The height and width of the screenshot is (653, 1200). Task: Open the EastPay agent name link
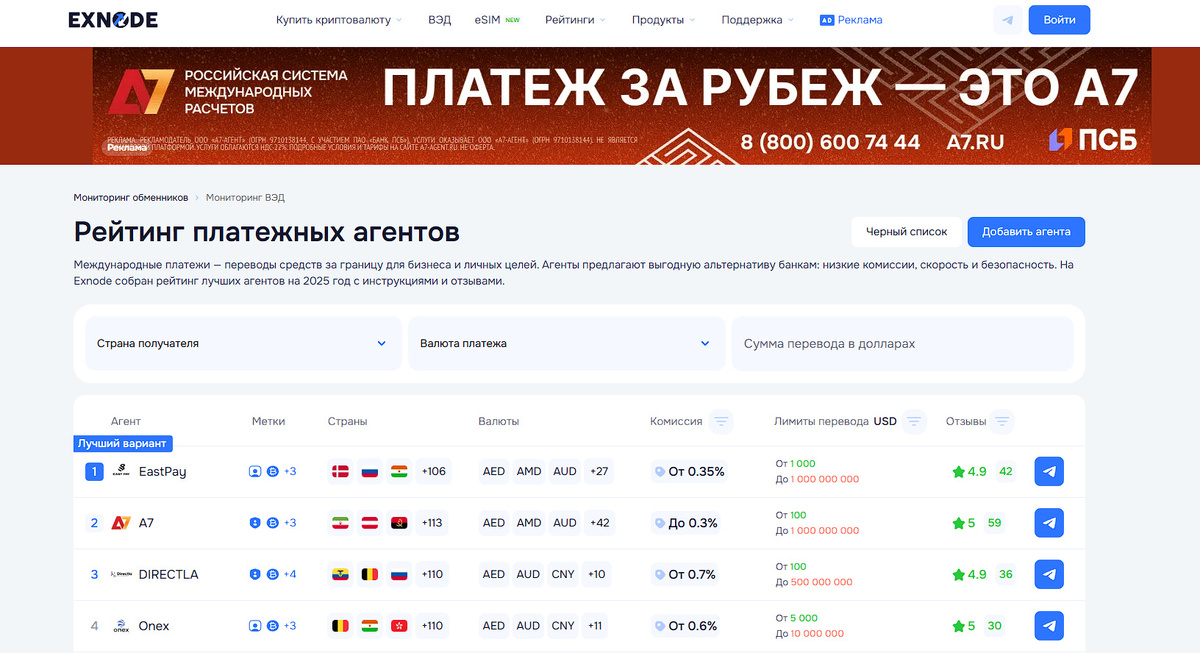(x=162, y=471)
